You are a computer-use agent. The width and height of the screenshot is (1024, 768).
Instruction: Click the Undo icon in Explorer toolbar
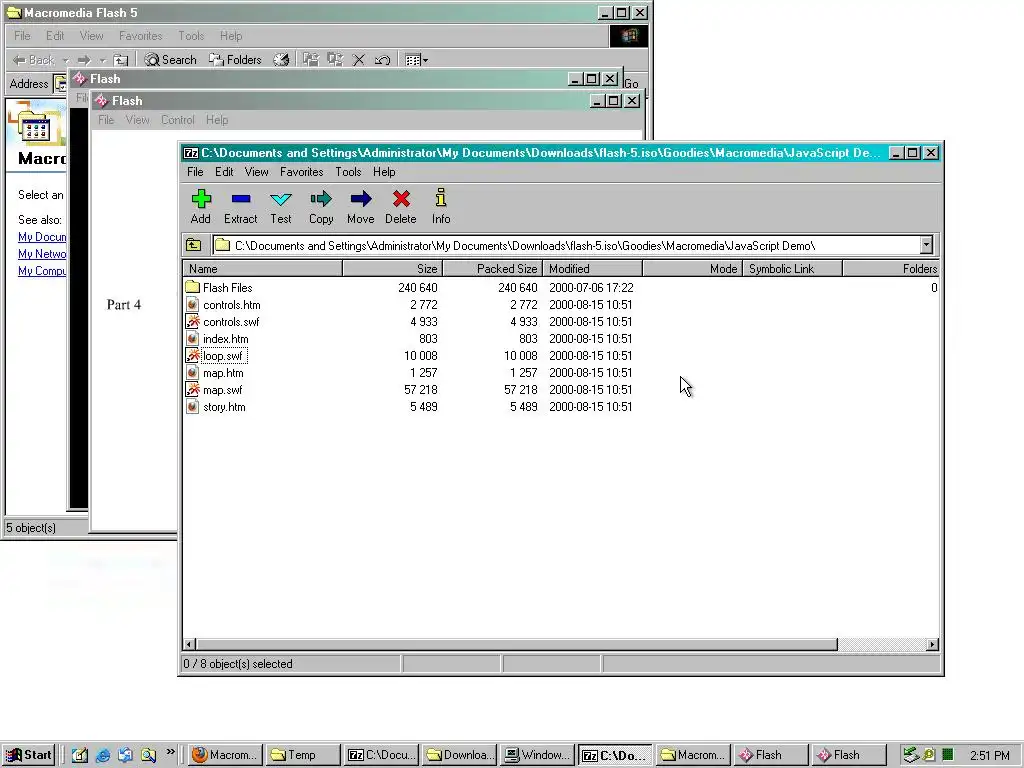click(x=382, y=59)
